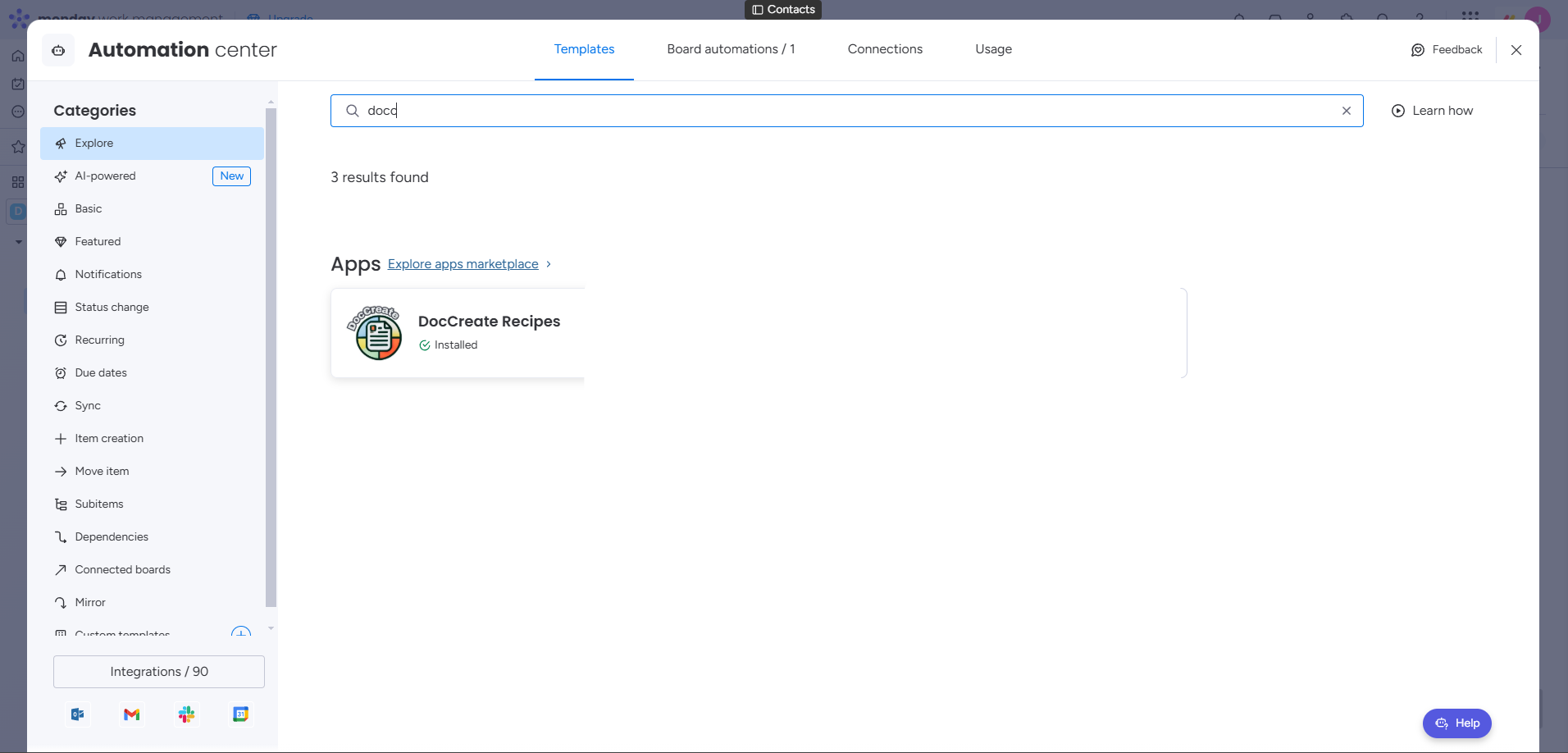Open the Slack integration icon
This screenshot has height=753, width=1568.
(187, 714)
